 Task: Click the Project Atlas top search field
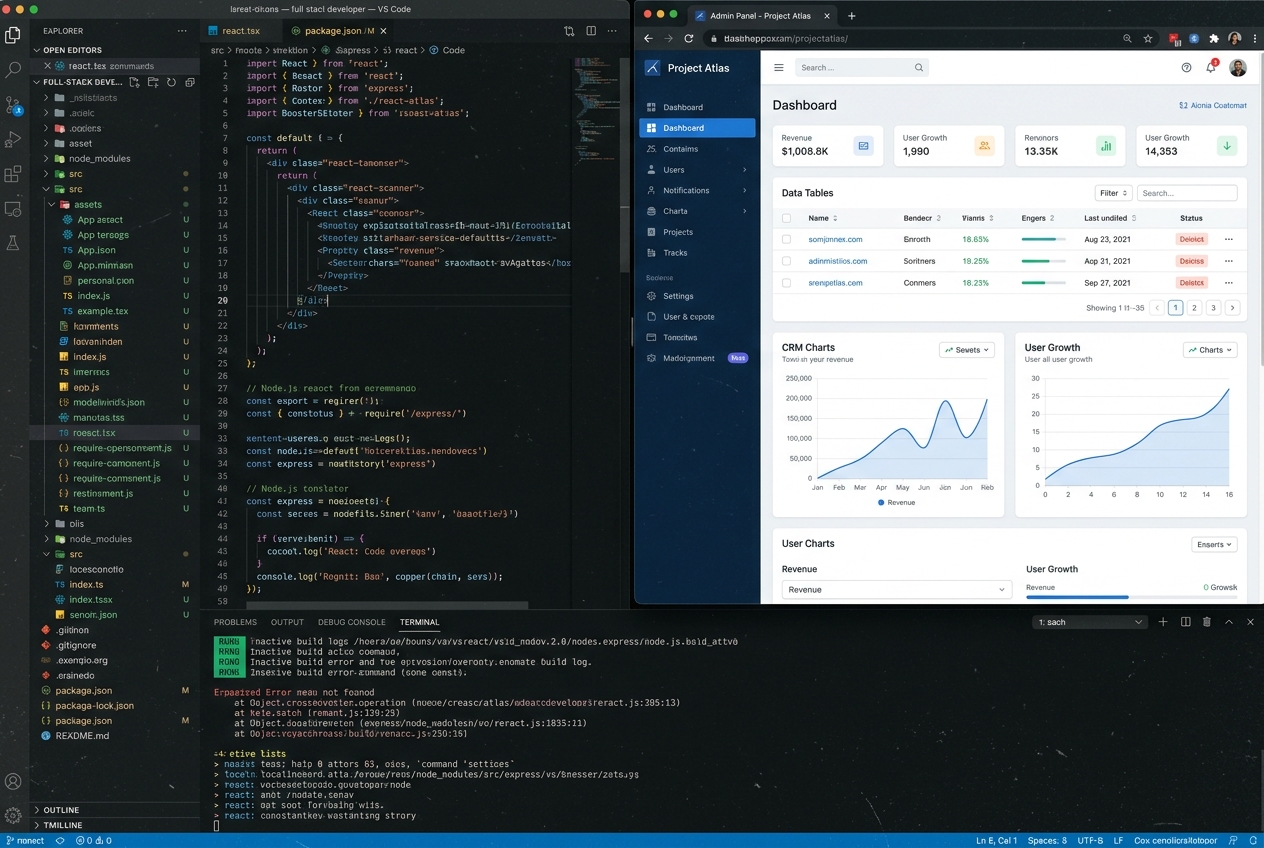pyautogui.click(x=862, y=68)
